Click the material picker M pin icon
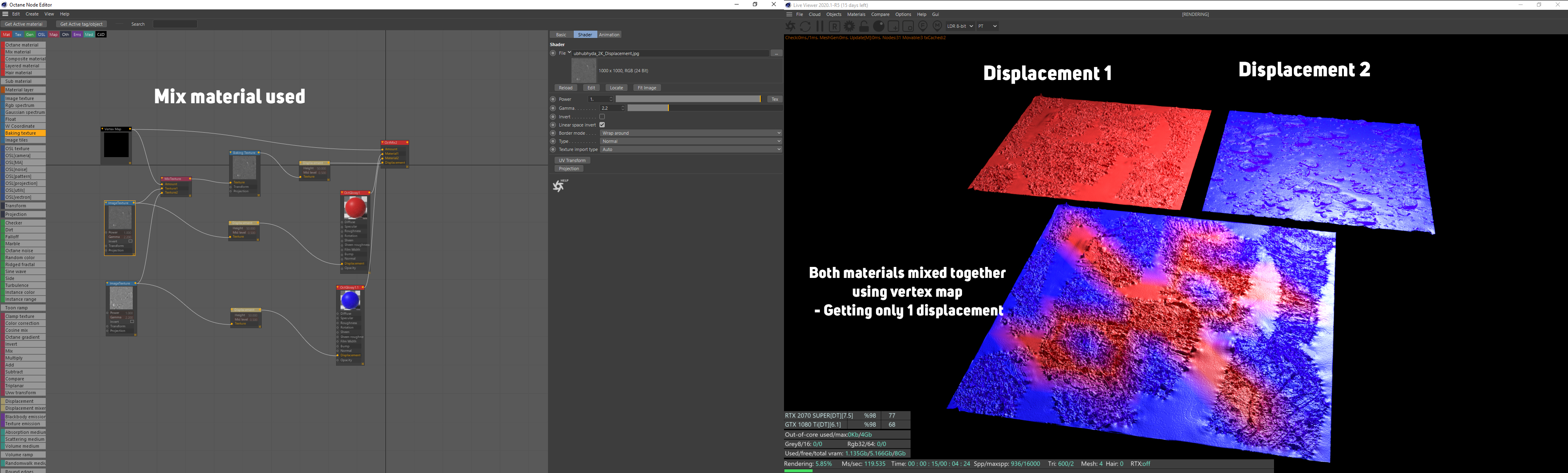The width and height of the screenshot is (1568, 473). 938,26
